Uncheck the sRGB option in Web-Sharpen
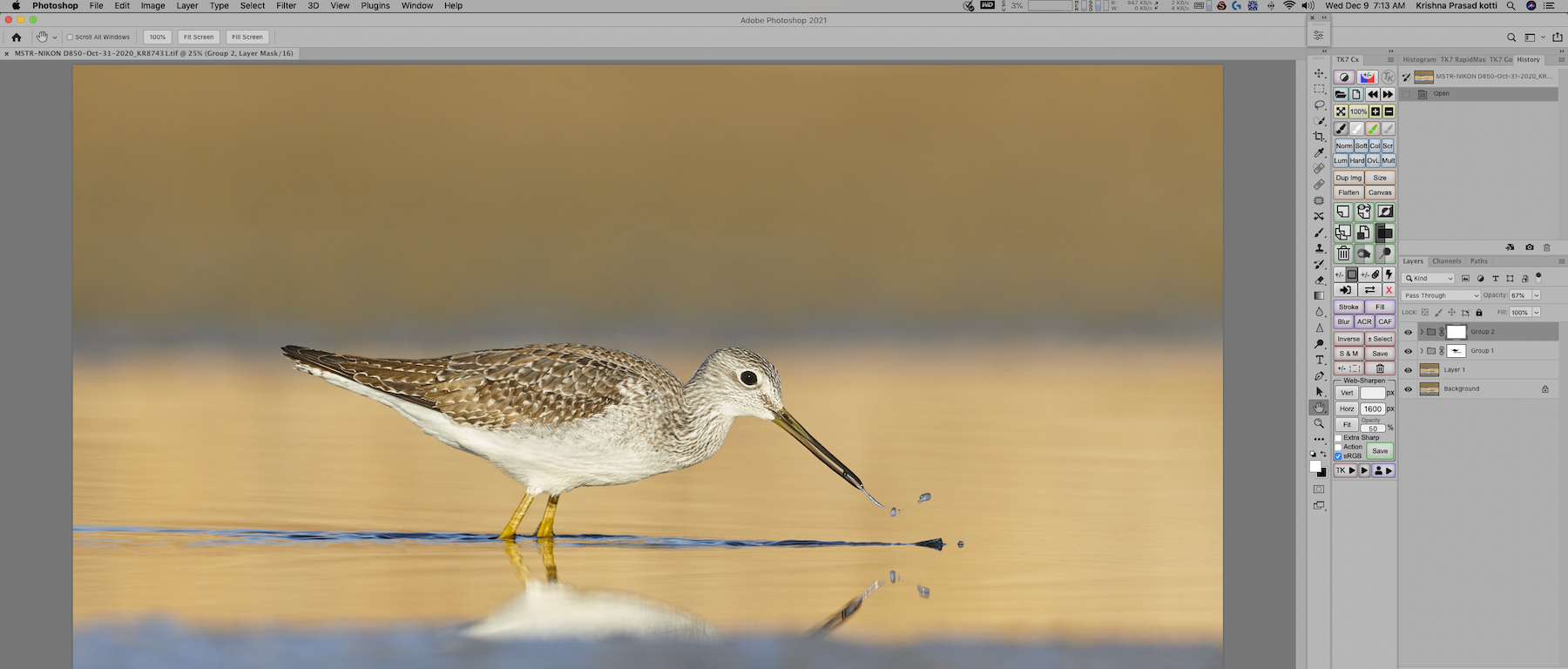The width and height of the screenshot is (1568, 669). pyautogui.click(x=1338, y=456)
